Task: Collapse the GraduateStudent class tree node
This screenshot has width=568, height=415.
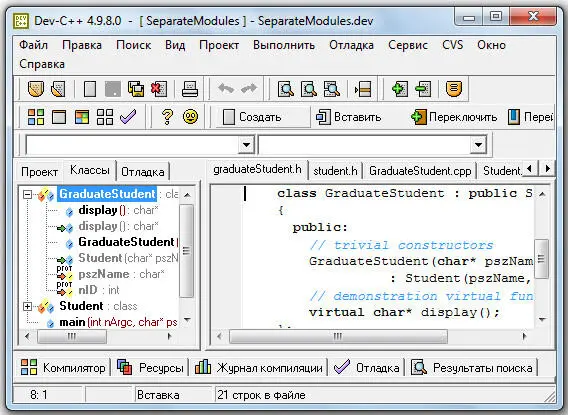Action: tap(27, 194)
